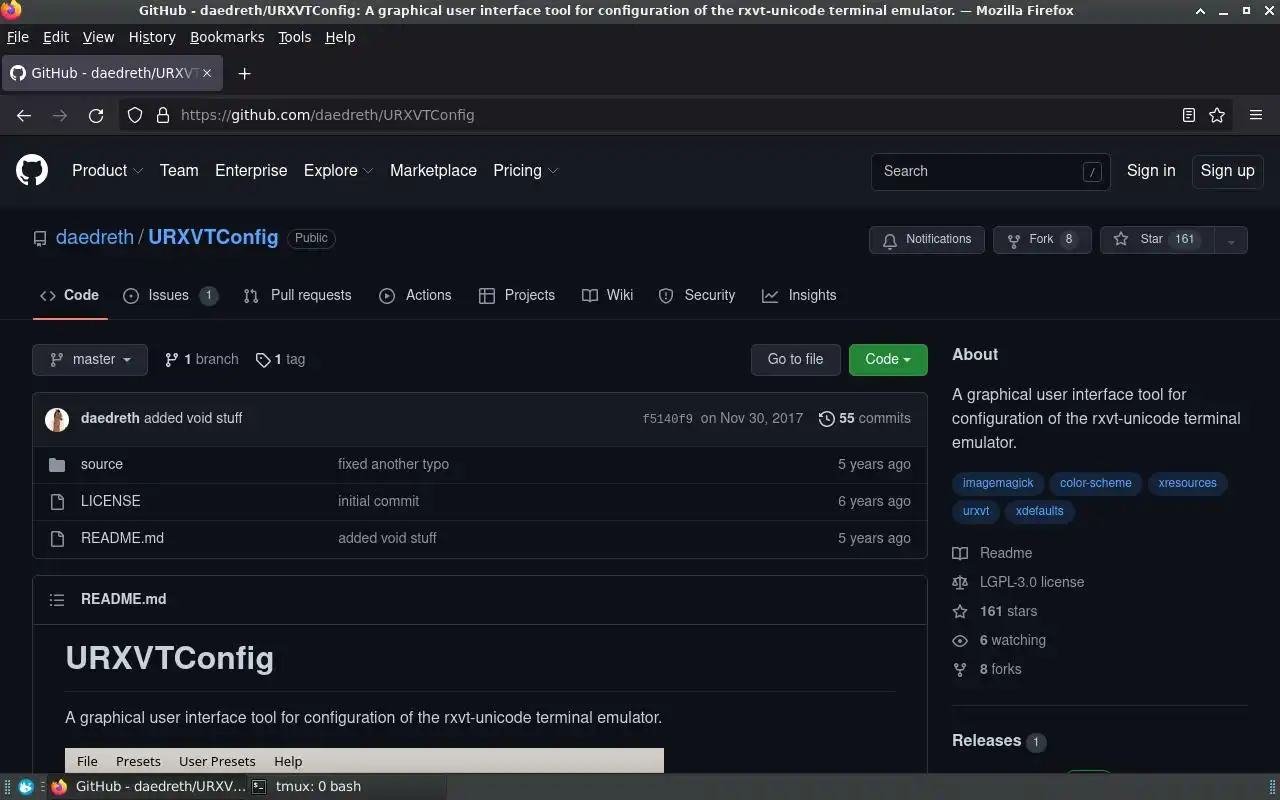The width and height of the screenshot is (1280, 800).
Task: Open the master branch selector
Action: tap(90, 360)
